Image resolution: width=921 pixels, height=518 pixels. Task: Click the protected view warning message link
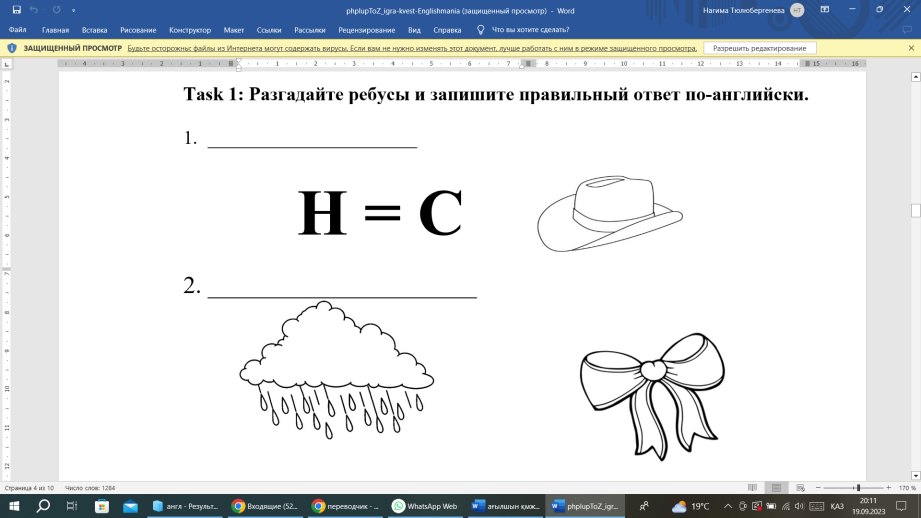tap(412, 48)
